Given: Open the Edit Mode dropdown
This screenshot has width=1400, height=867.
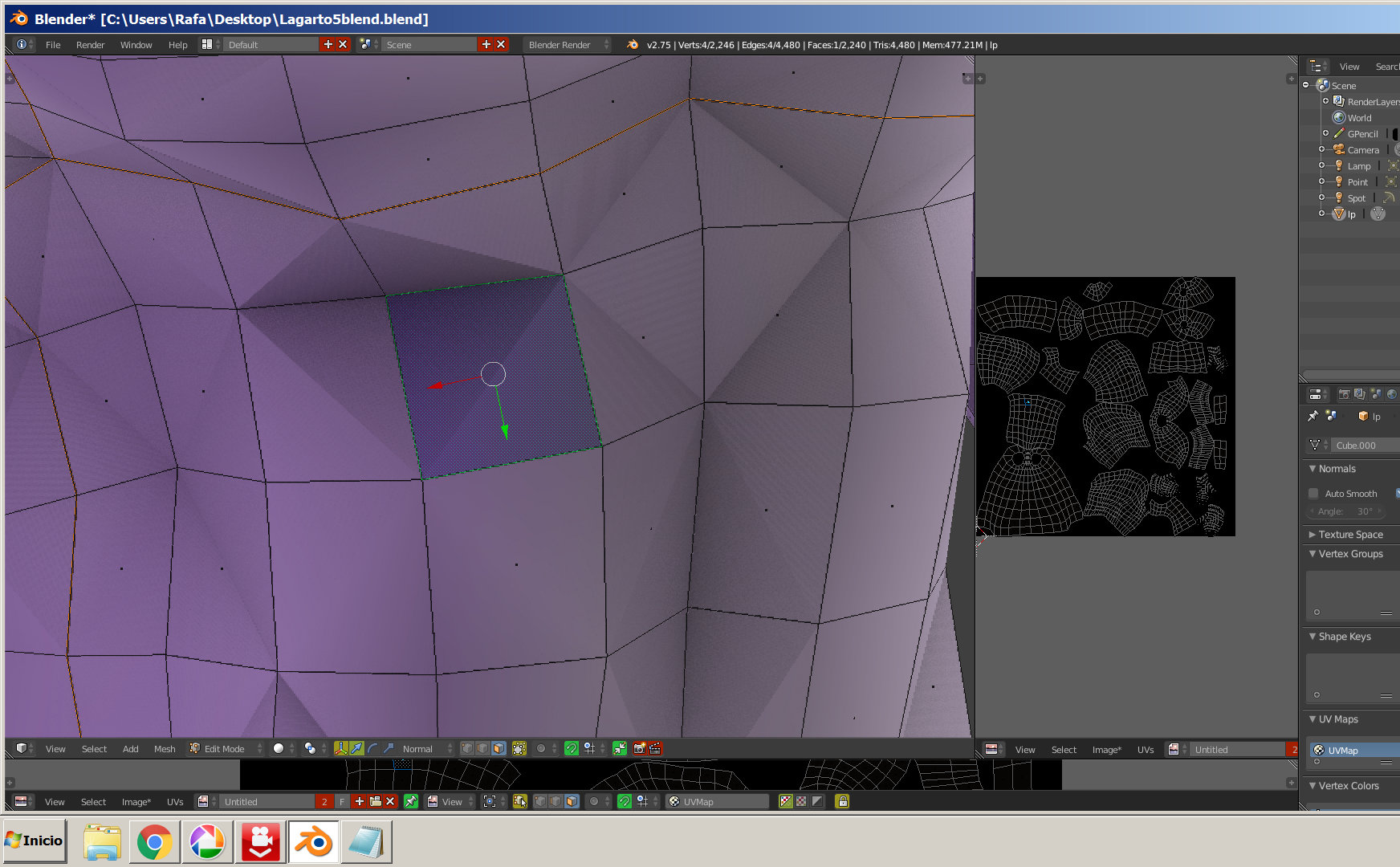Looking at the screenshot, I should click(226, 748).
